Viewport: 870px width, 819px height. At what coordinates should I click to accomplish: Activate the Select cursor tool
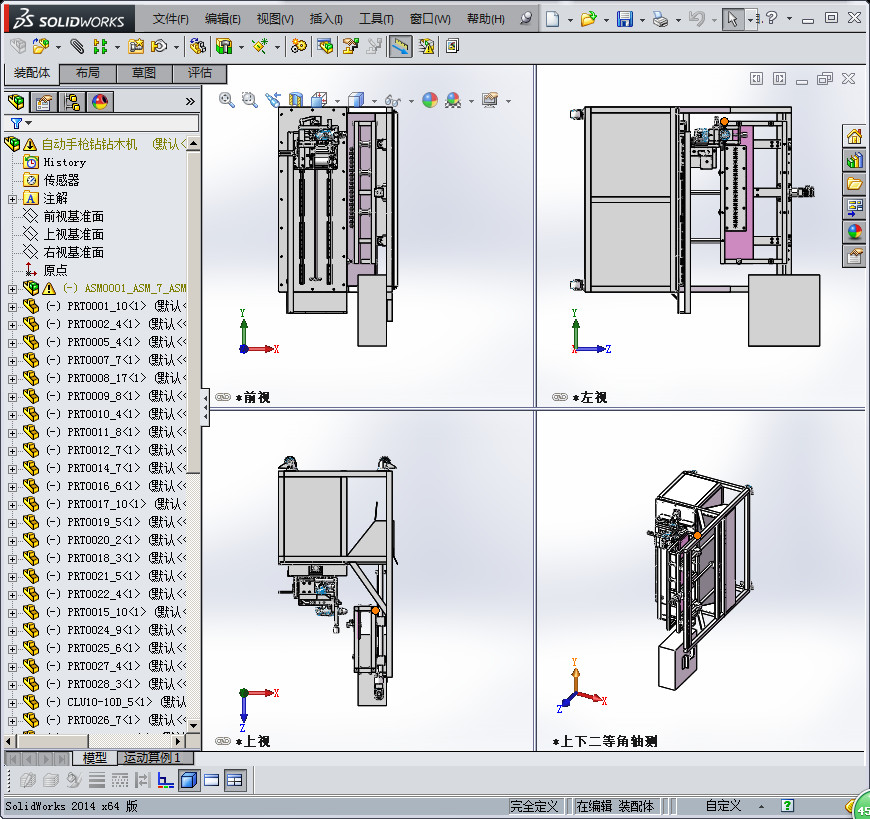coord(732,19)
